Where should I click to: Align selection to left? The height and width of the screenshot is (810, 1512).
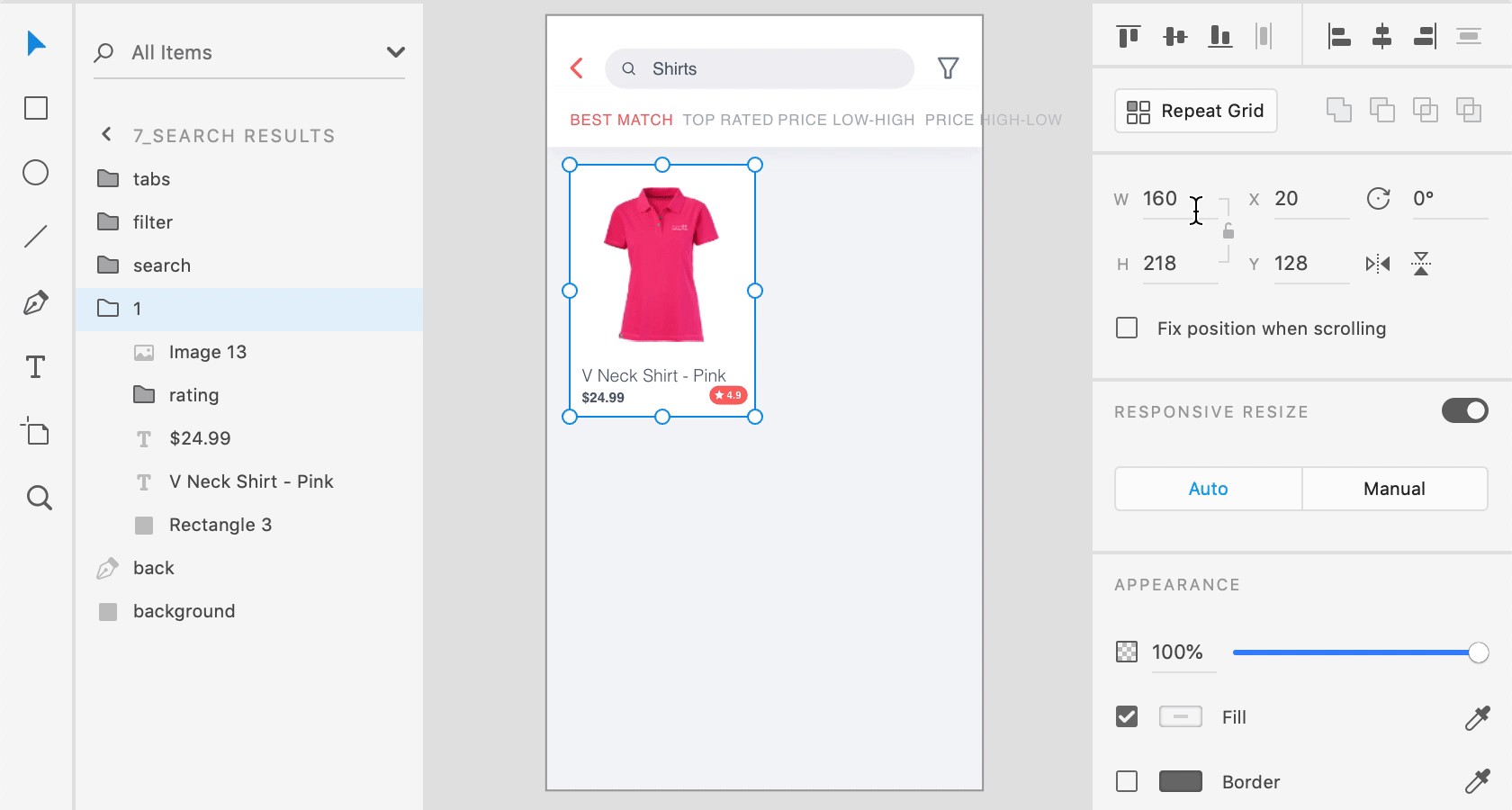(x=1339, y=36)
